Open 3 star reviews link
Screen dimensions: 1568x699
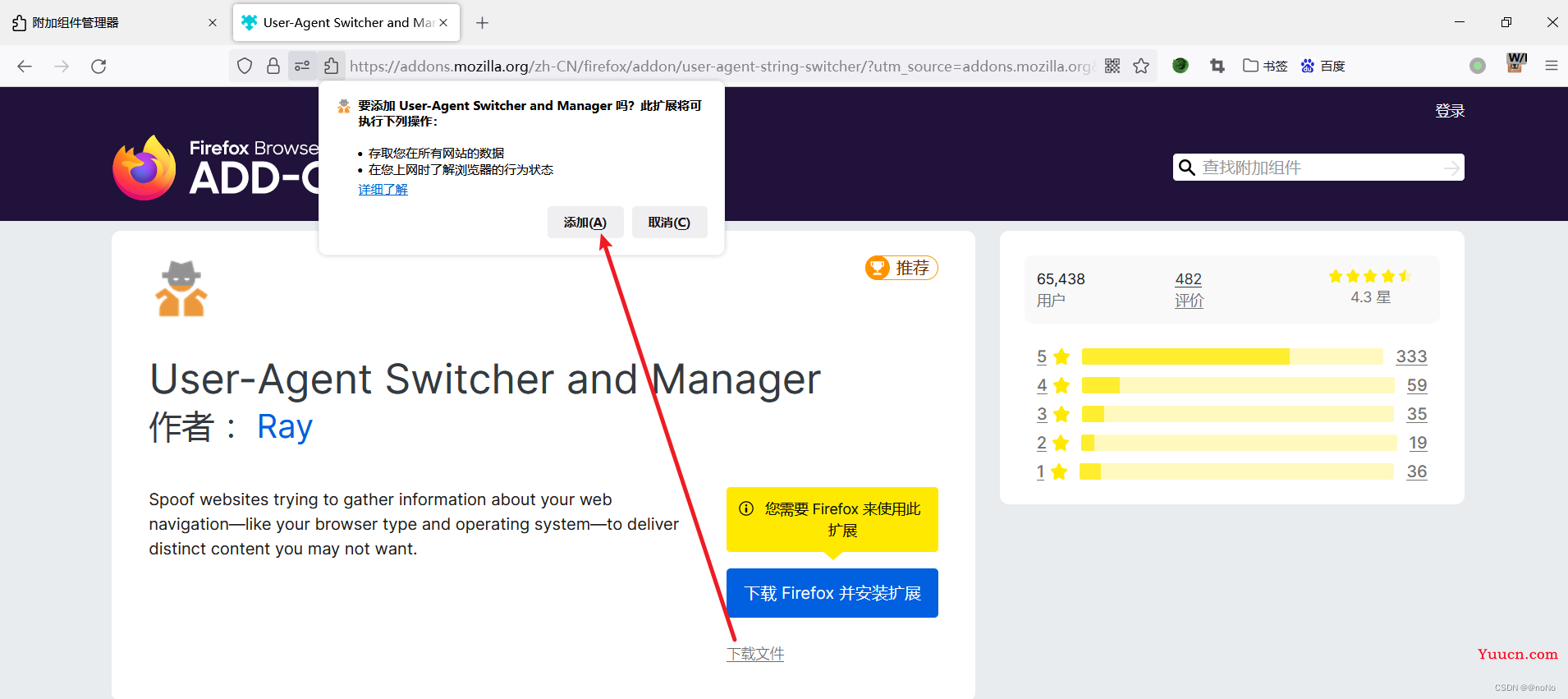(x=1053, y=414)
